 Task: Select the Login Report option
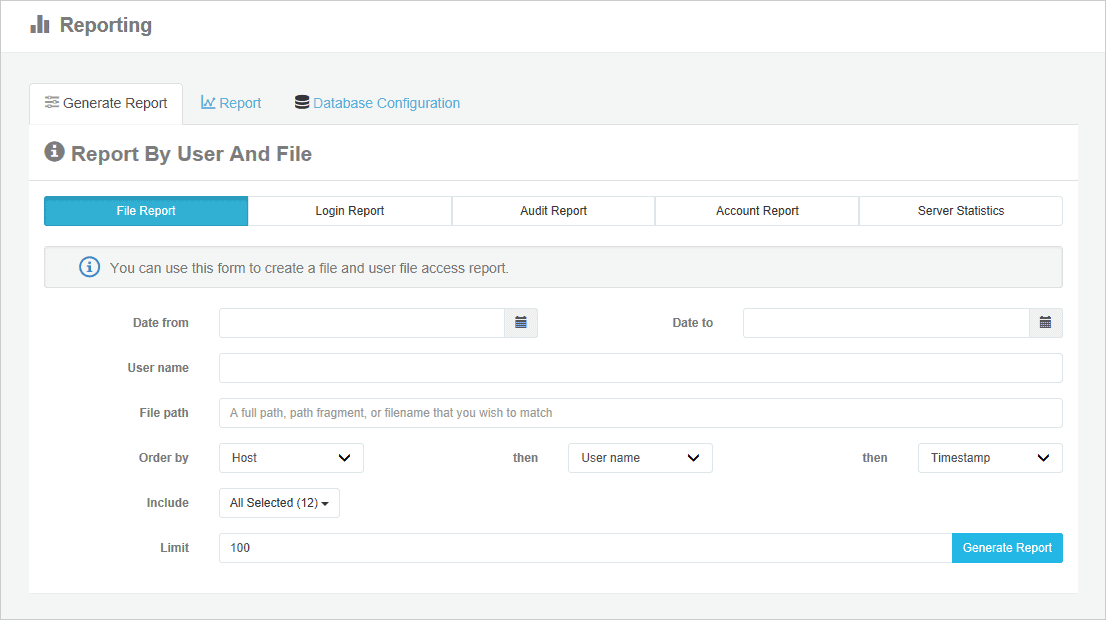click(x=349, y=211)
